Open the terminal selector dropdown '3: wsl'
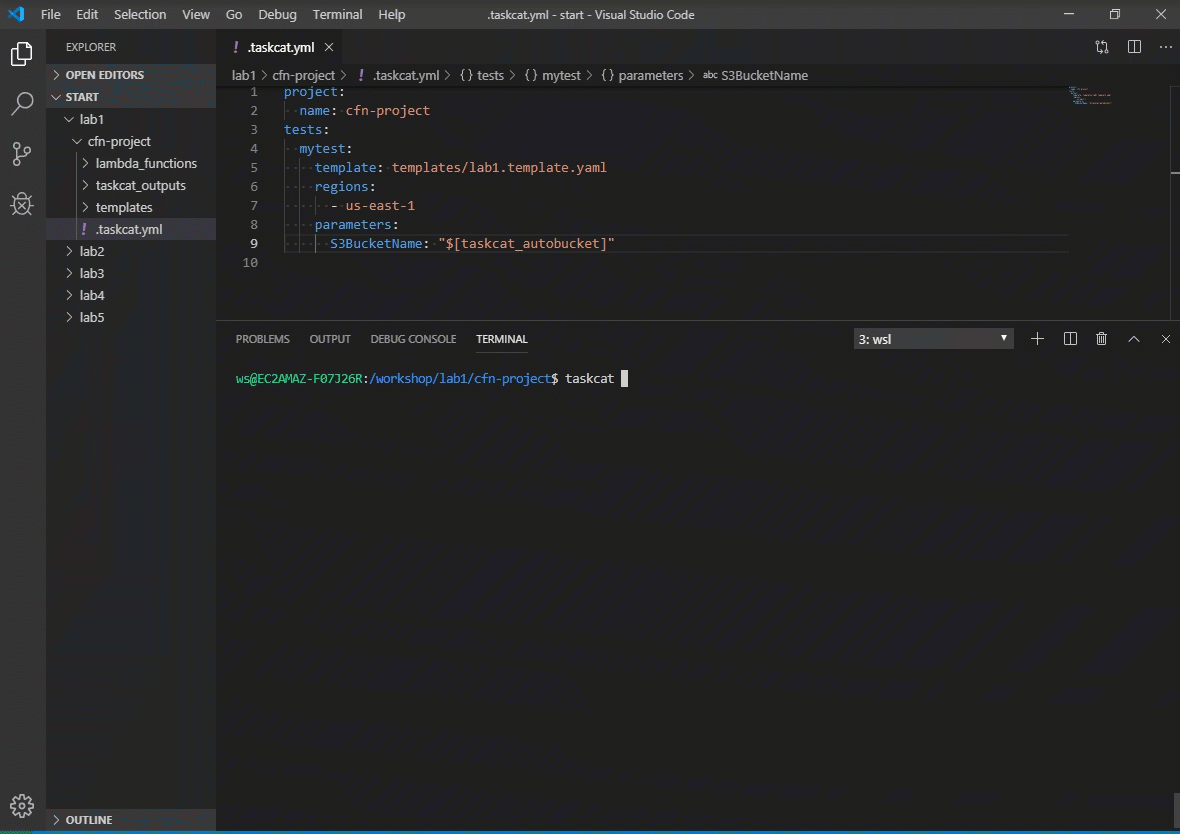The height and width of the screenshot is (834, 1180). 933,339
